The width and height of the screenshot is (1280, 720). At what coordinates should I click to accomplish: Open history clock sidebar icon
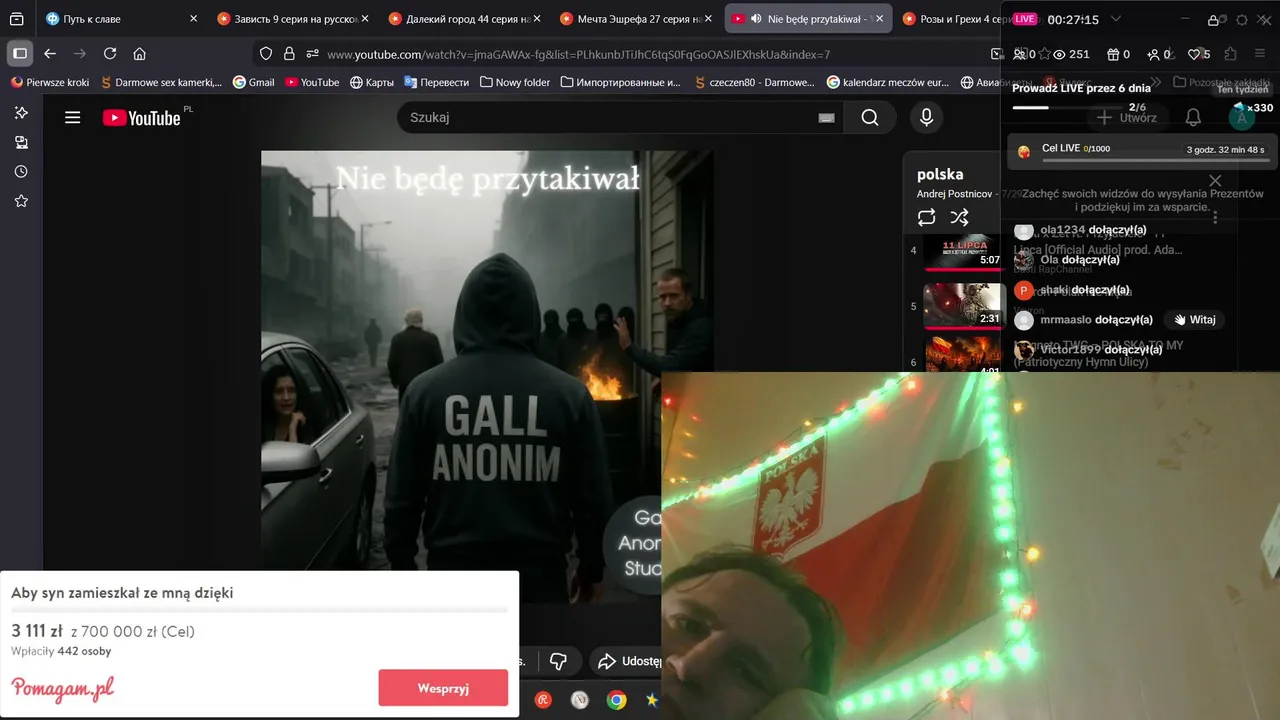(x=21, y=172)
